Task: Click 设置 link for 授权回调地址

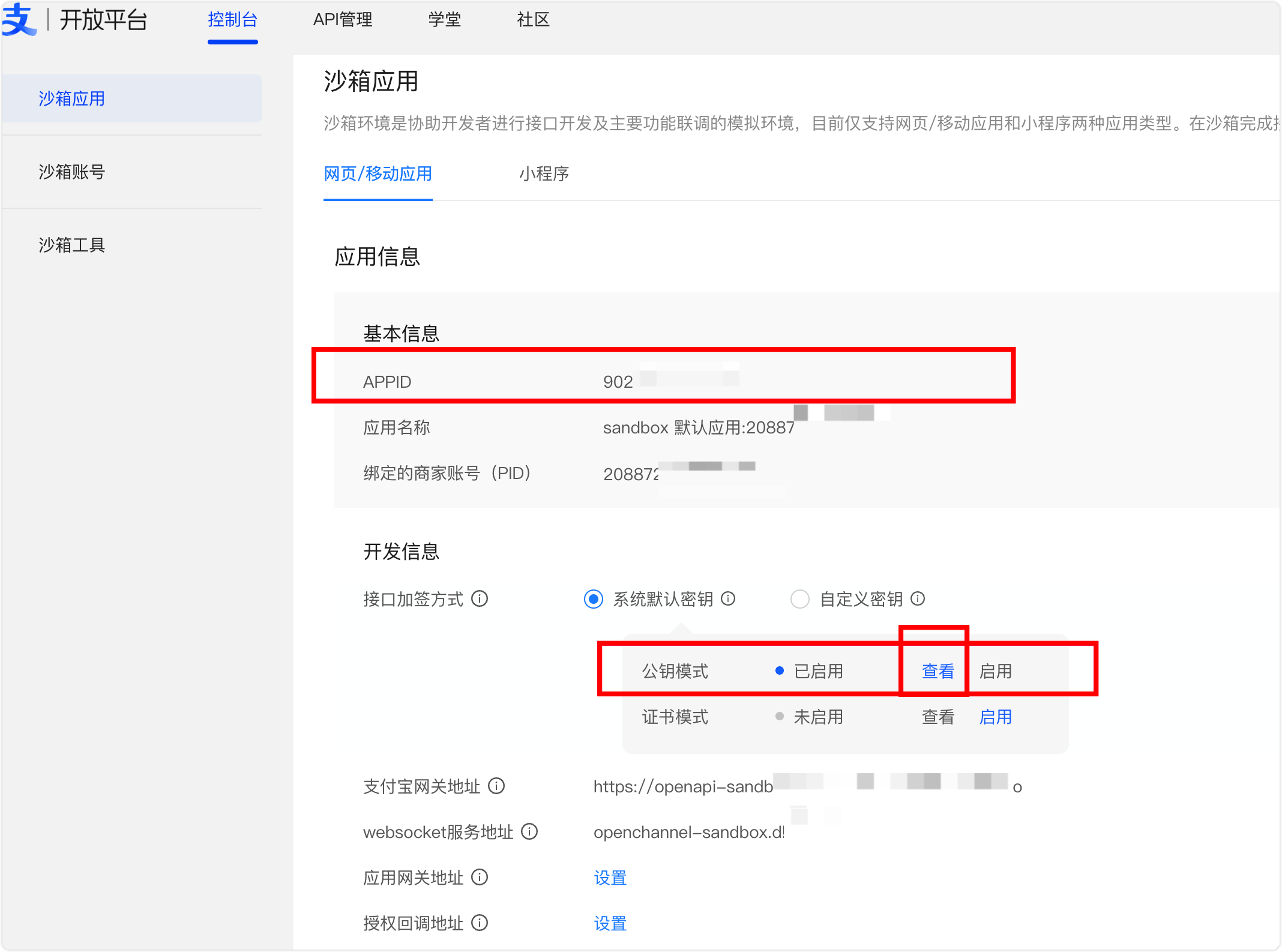Action: [610, 923]
